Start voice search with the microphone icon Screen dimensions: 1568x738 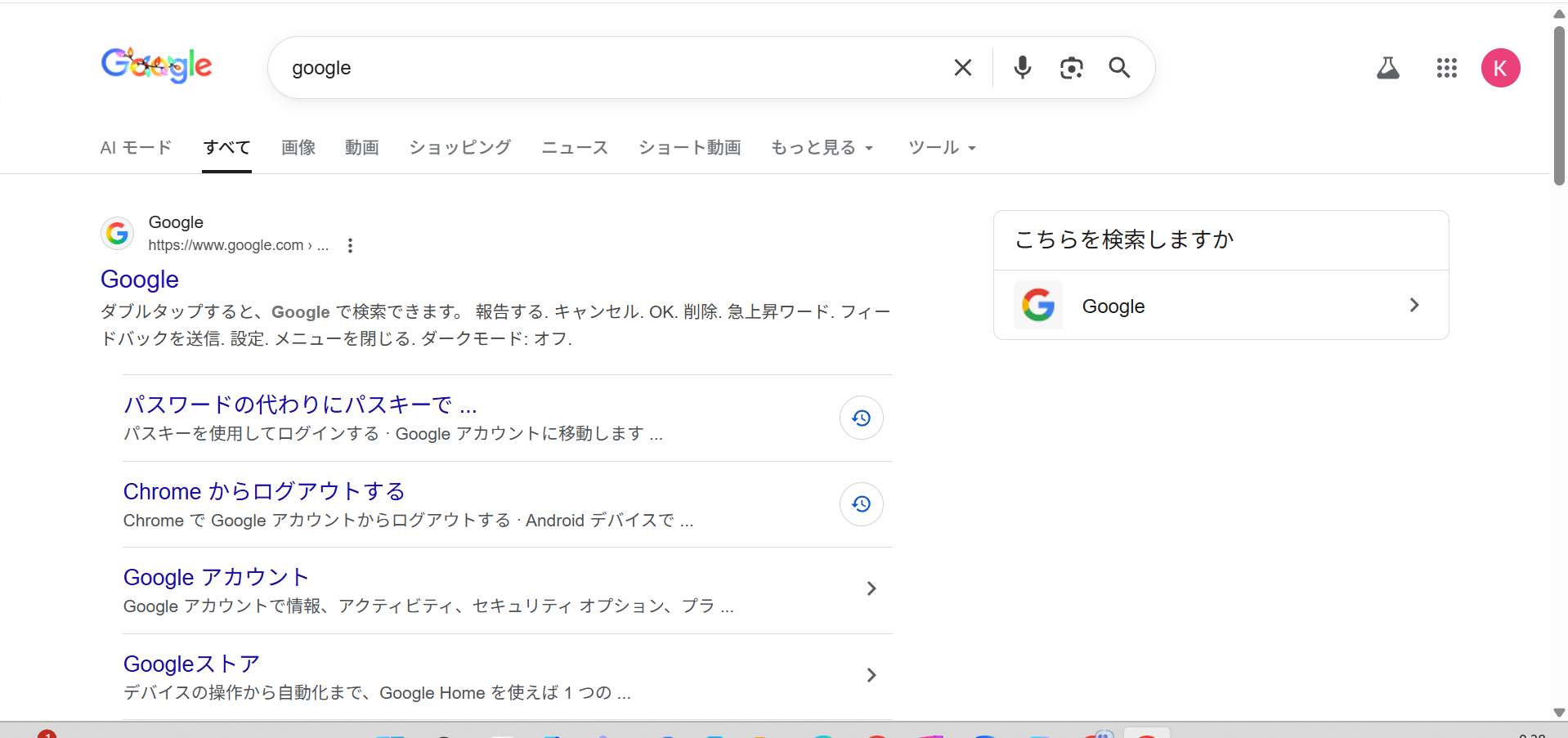click(x=1022, y=68)
